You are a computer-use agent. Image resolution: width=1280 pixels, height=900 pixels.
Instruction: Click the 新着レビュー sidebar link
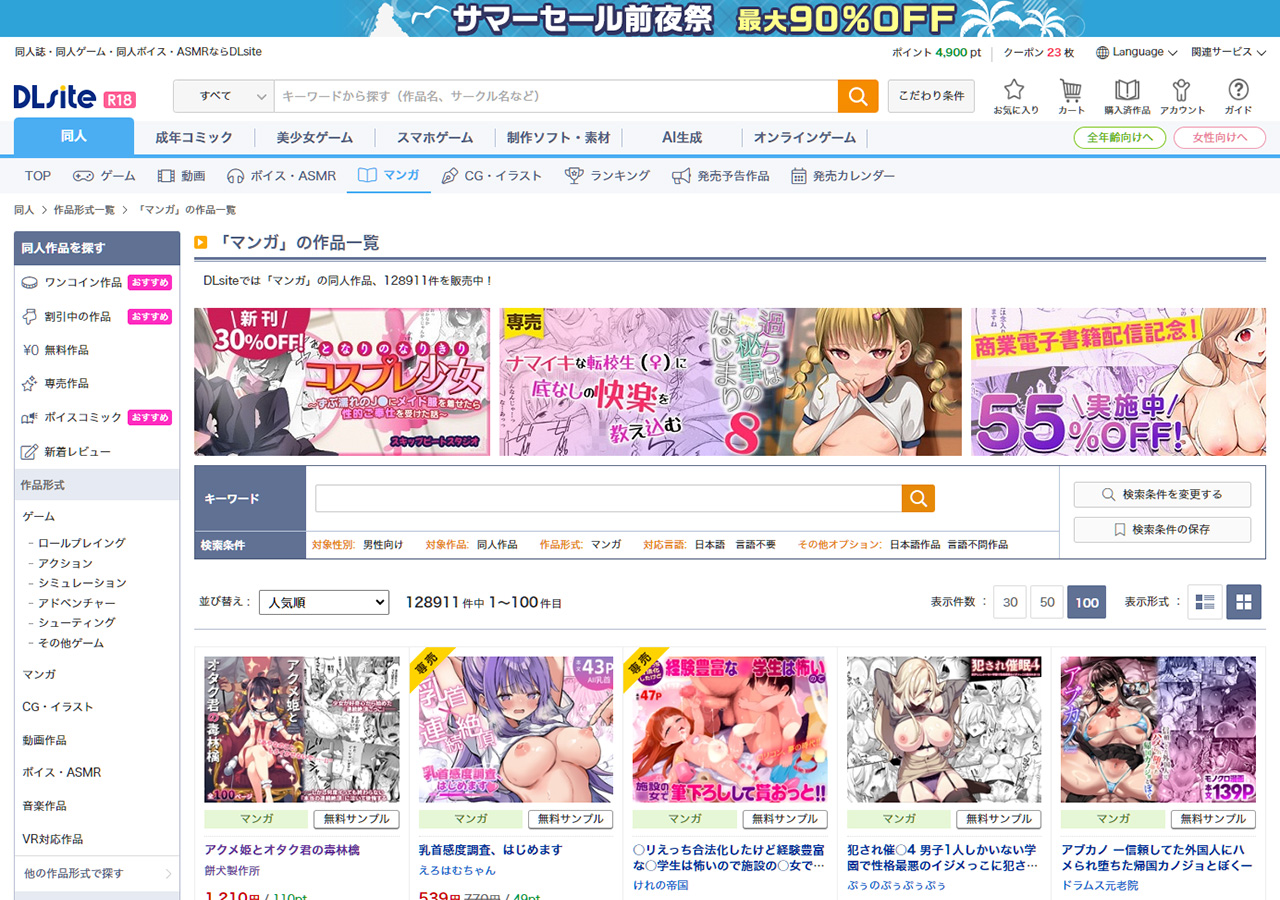[x=77, y=452]
